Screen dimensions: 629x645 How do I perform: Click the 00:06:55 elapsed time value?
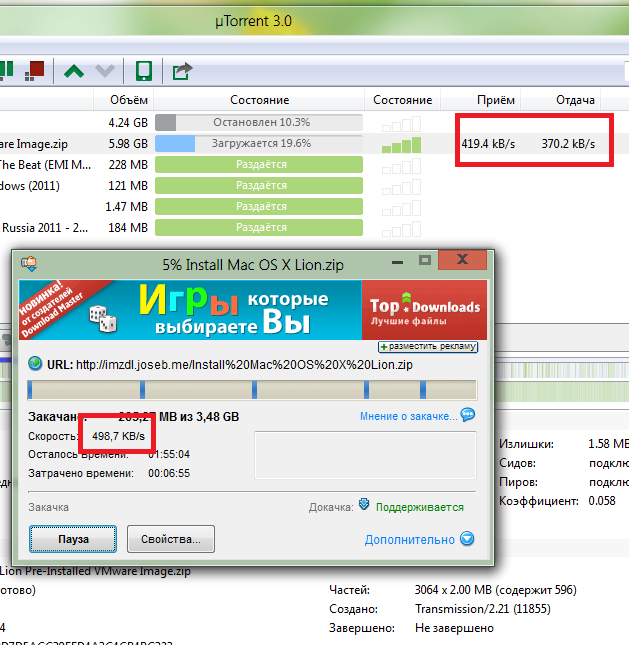tap(169, 473)
